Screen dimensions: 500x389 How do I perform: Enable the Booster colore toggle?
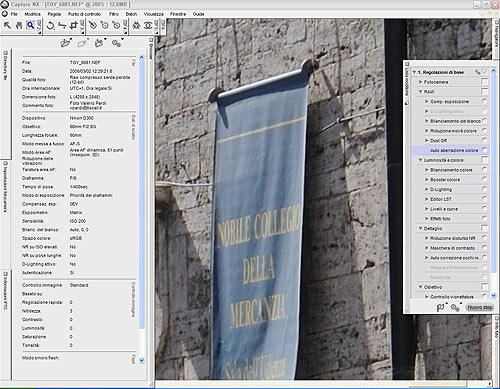pyautogui.click(x=485, y=179)
